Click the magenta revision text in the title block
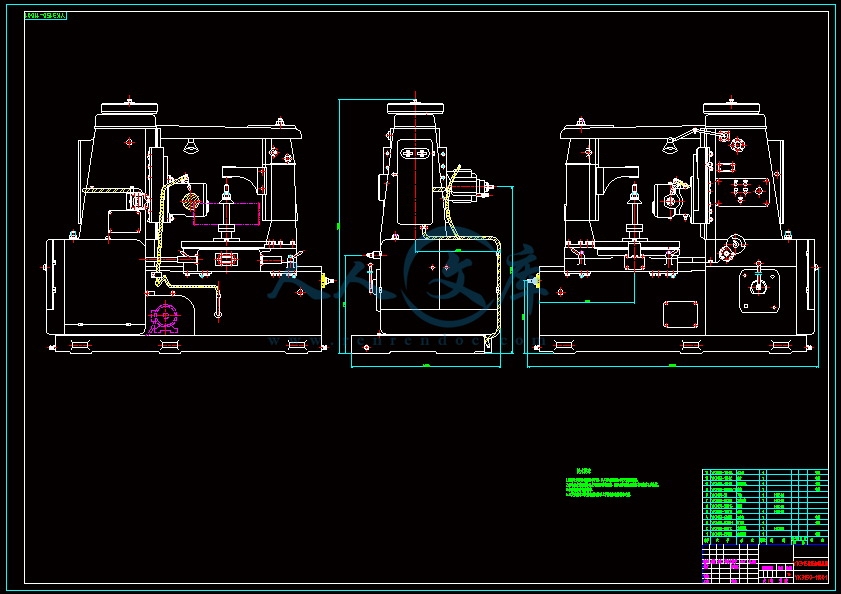Viewport: 841px width, 594px height. [x=729, y=562]
